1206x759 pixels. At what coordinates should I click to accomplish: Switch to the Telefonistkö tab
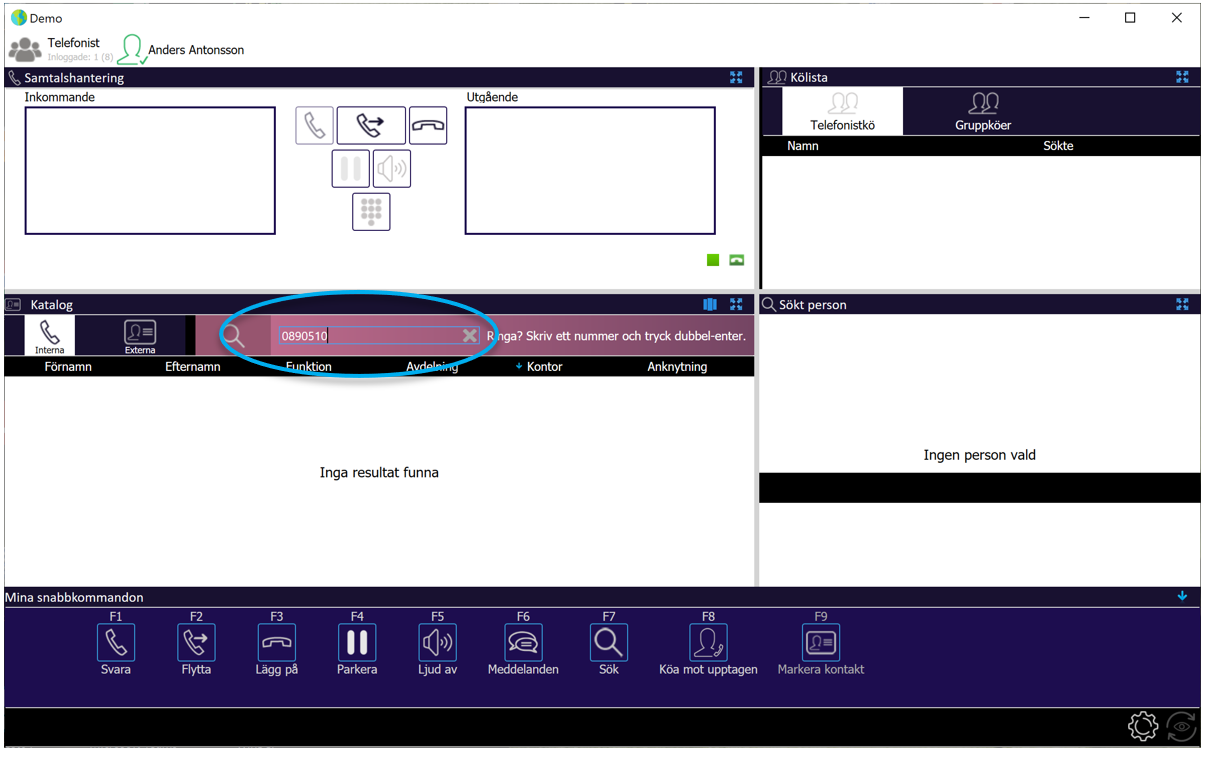[843, 111]
